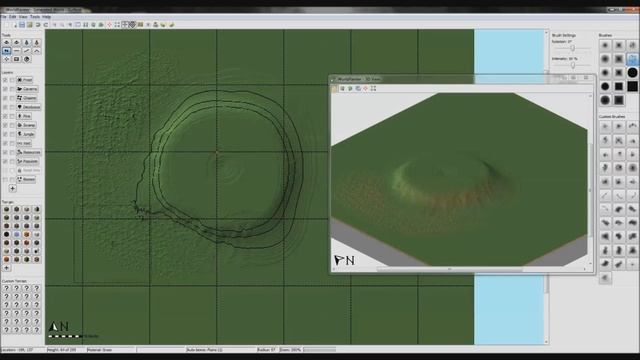Select the Caverns layer button

[27, 89]
